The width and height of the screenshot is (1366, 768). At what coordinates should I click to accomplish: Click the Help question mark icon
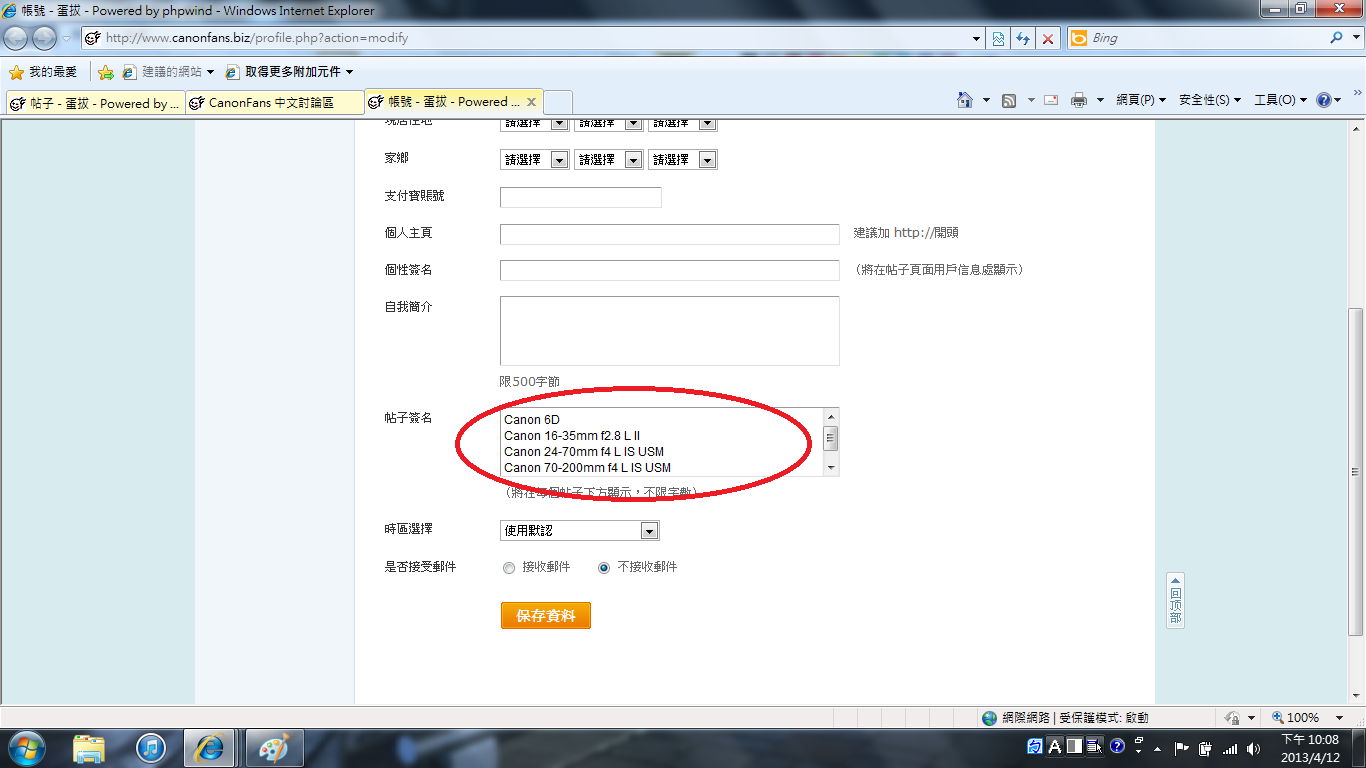point(1324,100)
